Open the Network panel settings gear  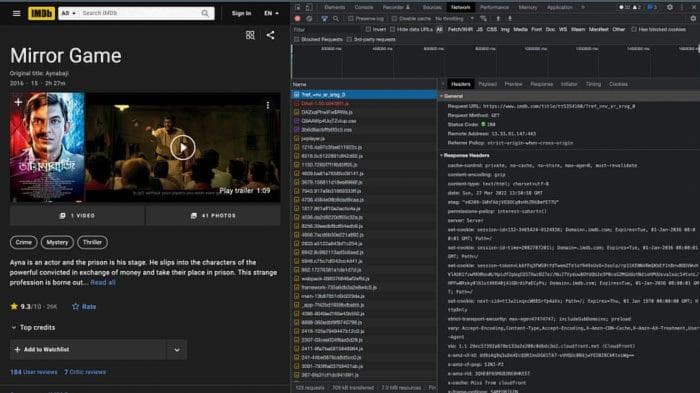tap(693, 19)
